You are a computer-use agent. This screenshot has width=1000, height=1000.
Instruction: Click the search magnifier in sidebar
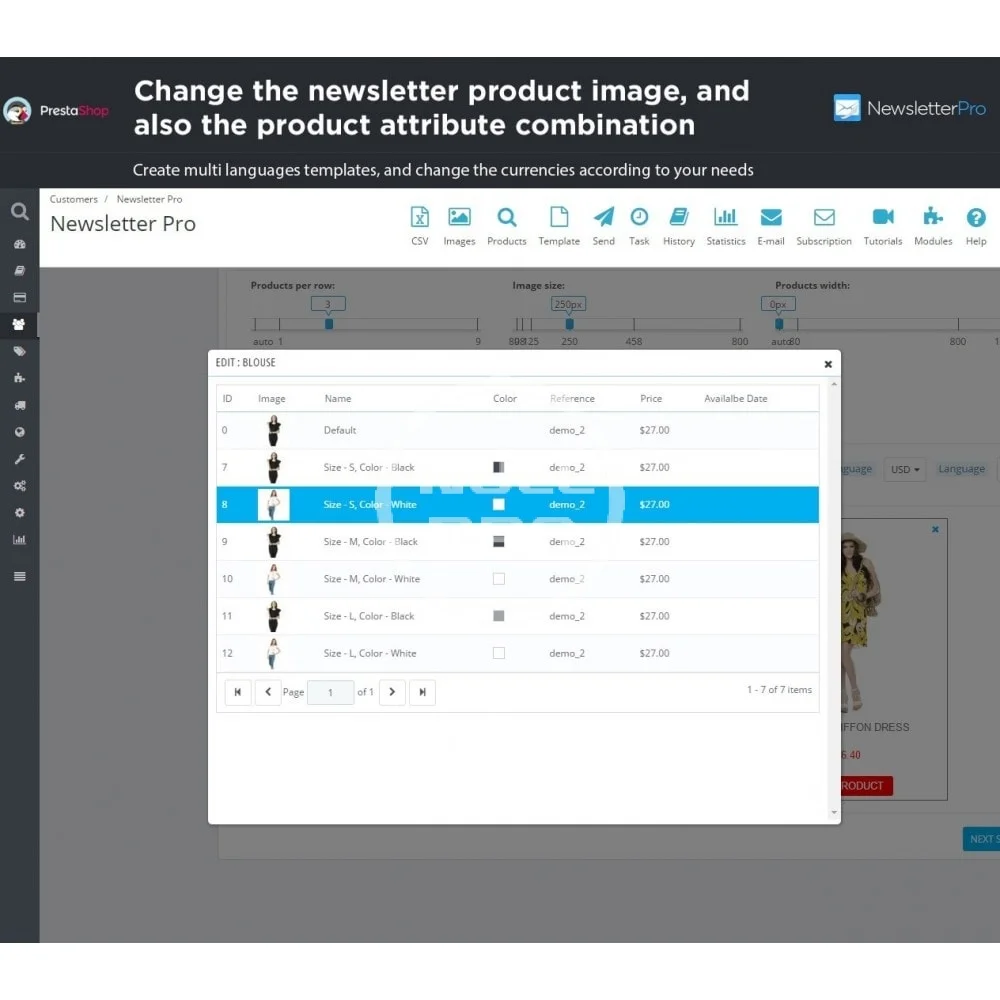18,211
